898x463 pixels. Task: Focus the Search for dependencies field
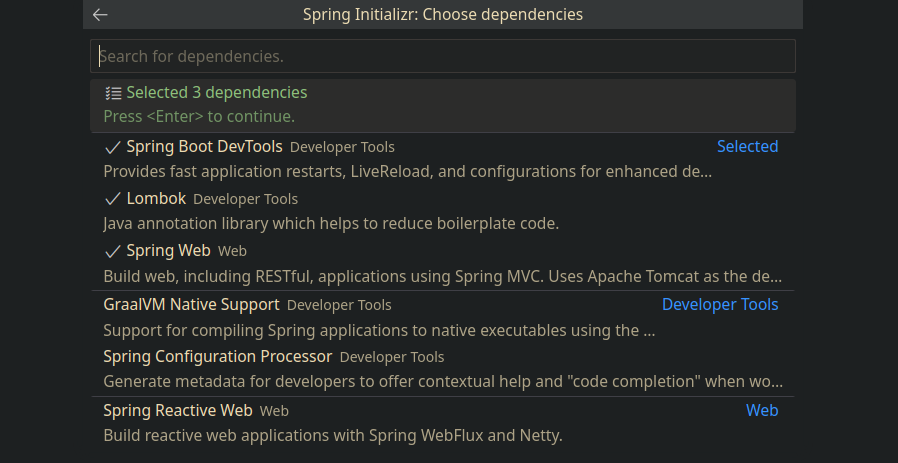click(x=442, y=56)
